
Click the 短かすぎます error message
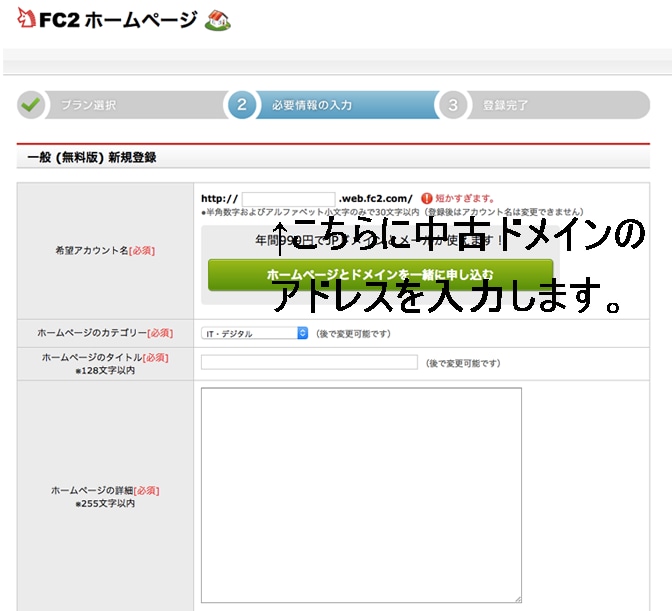(x=465, y=198)
